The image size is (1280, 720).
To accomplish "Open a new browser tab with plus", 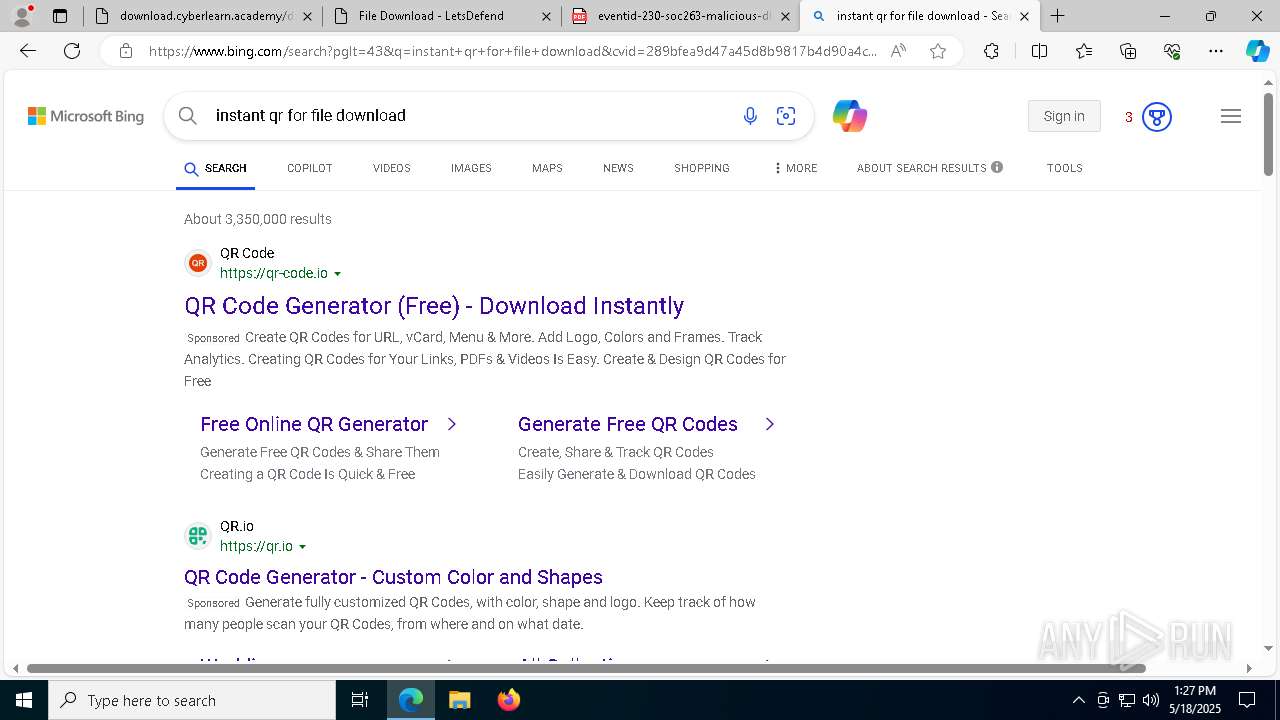I will [x=1058, y=16].
